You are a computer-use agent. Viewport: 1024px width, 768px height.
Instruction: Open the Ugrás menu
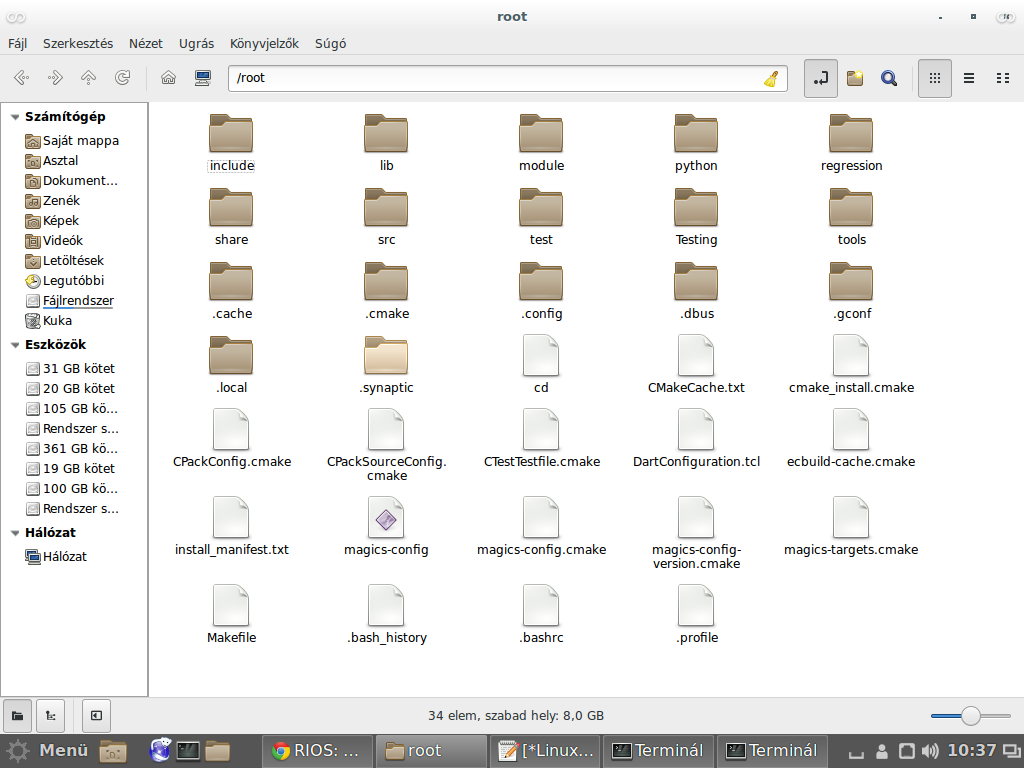[197, 43]
